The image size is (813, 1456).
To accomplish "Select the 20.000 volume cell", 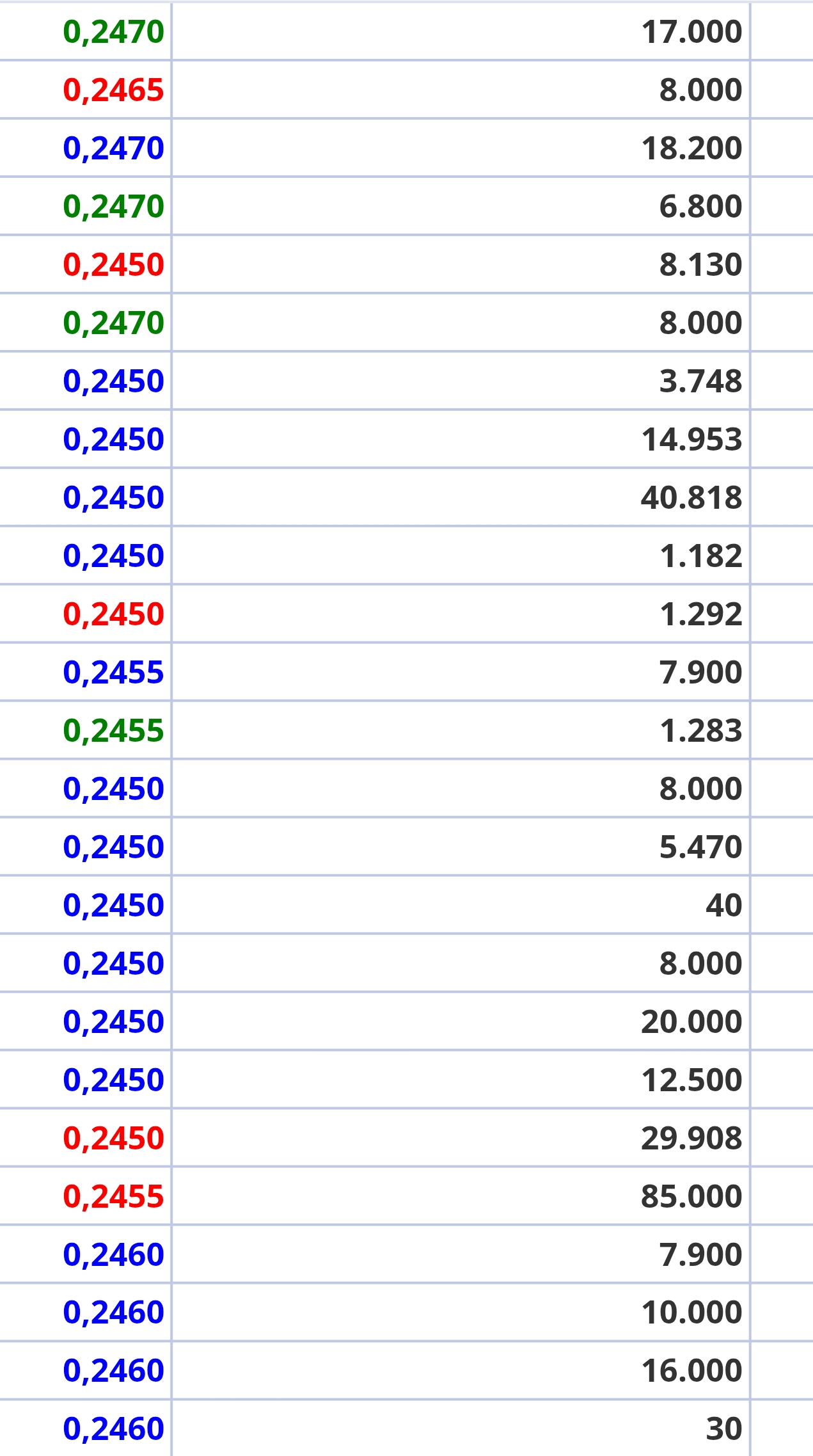I will (691, 1022).
